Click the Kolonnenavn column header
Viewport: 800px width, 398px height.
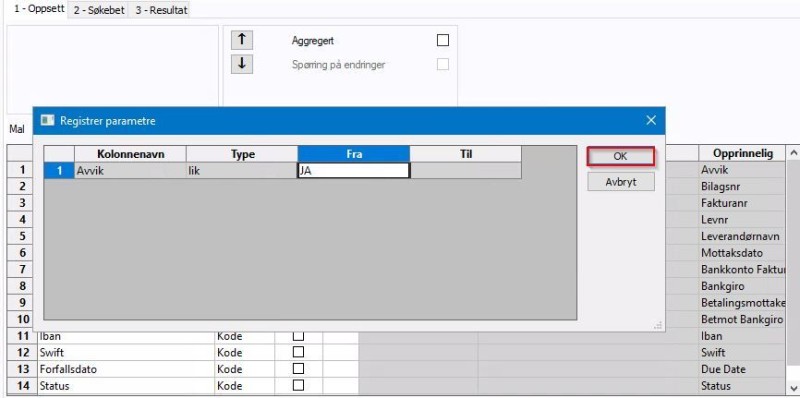pos(131,154)
